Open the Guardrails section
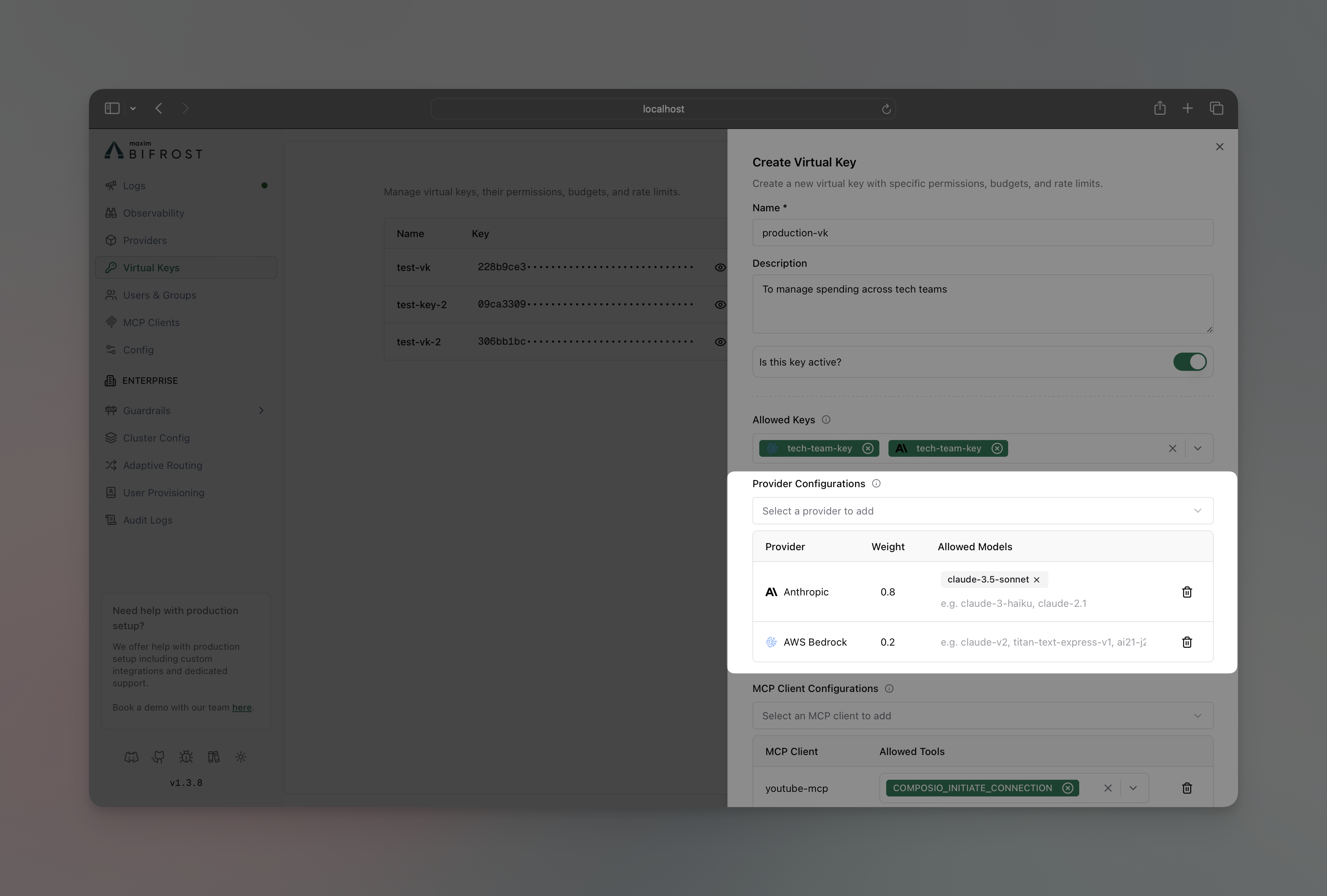Image resolution: width=1327 pixels, height=896 pixels. [146, 410]
